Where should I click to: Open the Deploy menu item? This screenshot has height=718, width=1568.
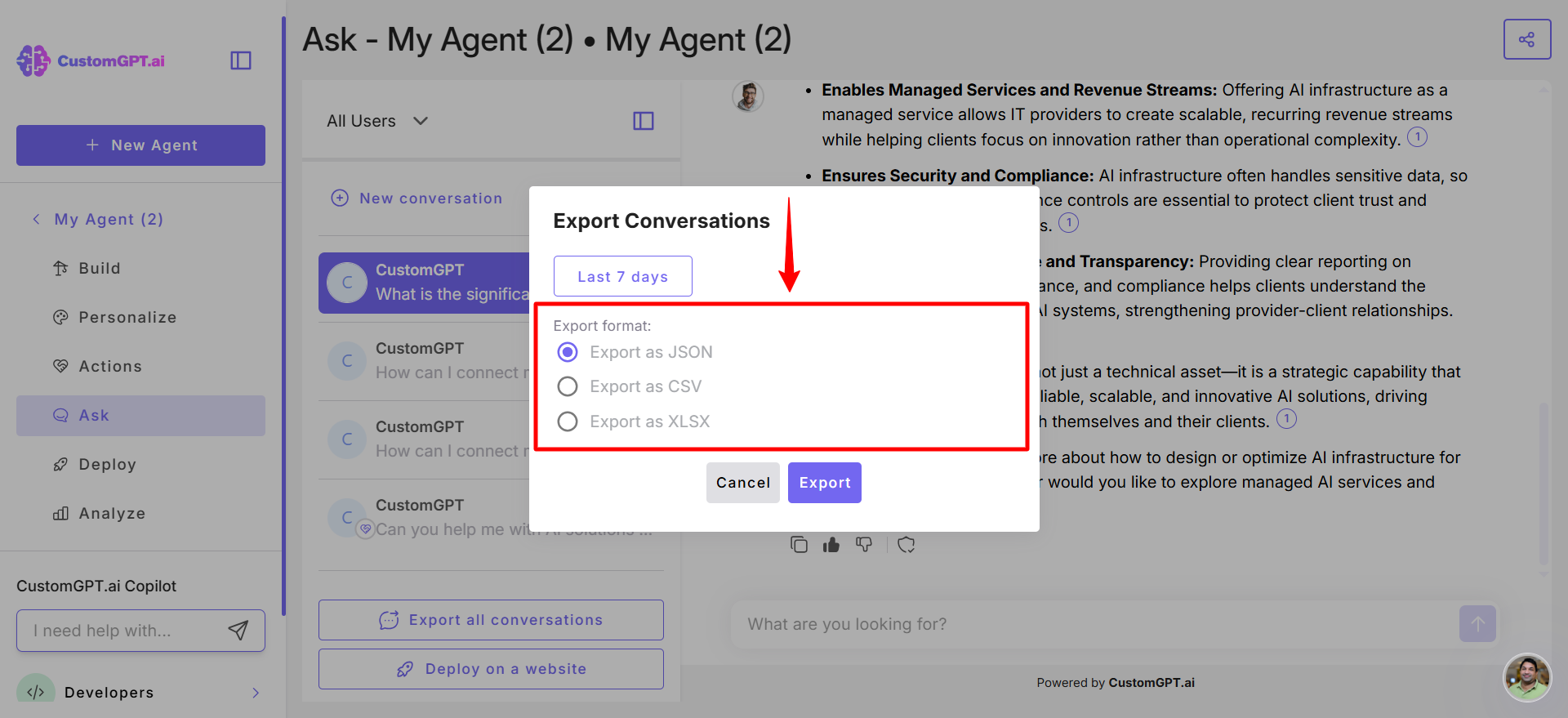(140, 464)
